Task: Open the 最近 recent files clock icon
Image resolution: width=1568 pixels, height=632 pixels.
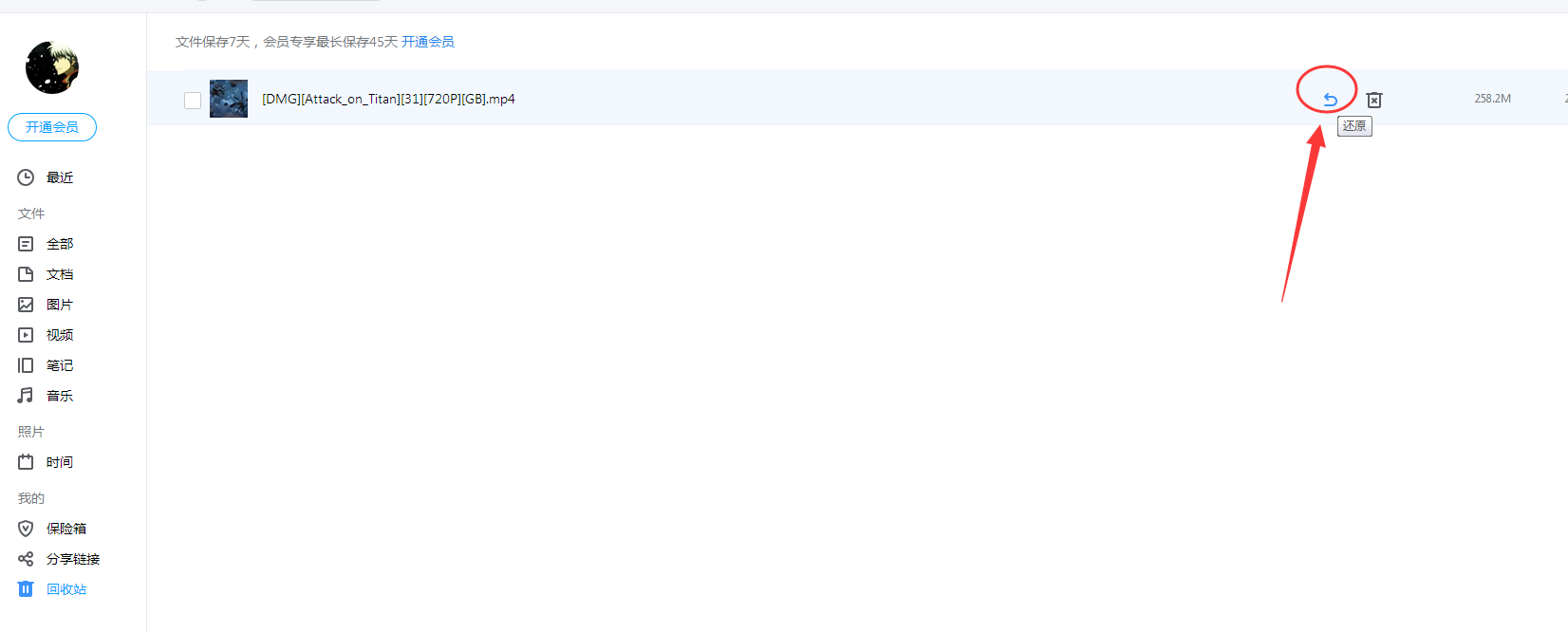Action: pyautogui.click(x=26, y=177)
